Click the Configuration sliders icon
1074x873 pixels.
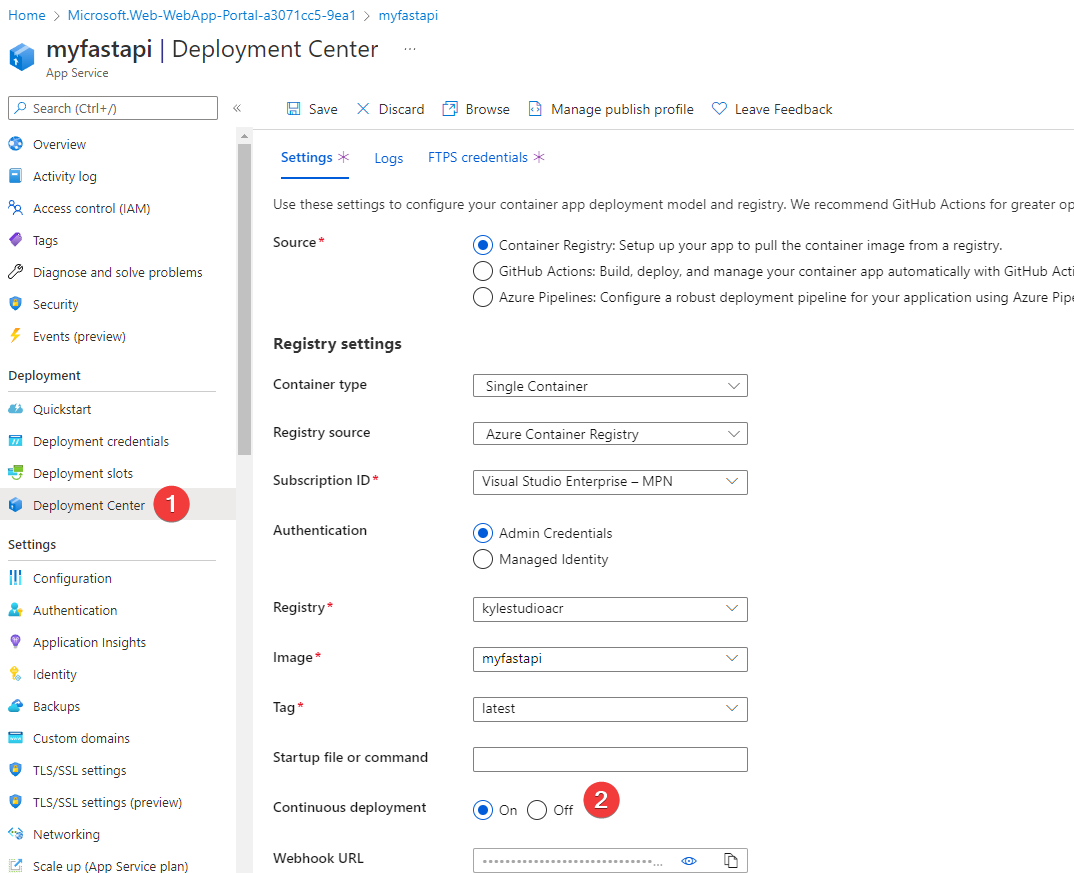pyautogui.click(x=15, y=578)
